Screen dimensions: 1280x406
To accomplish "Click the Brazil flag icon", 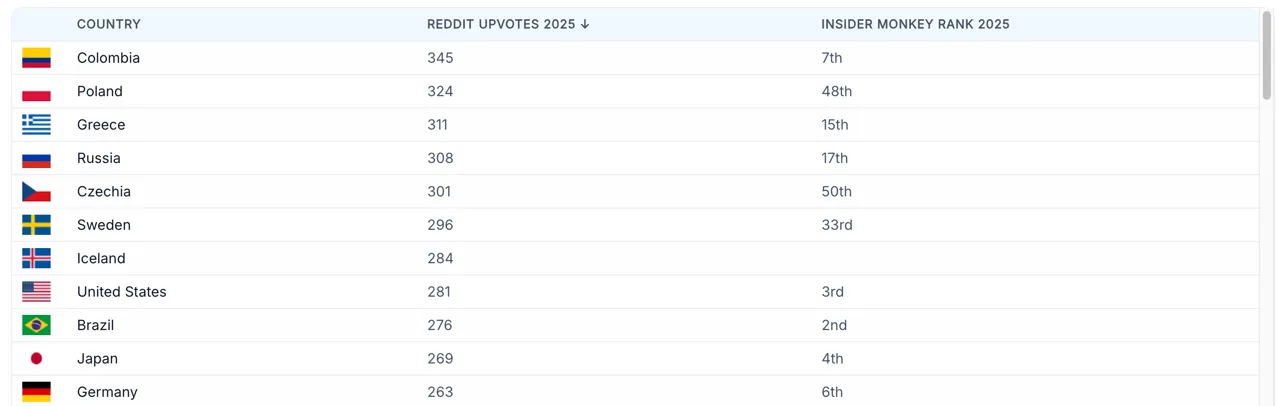I will coord(36,325).
